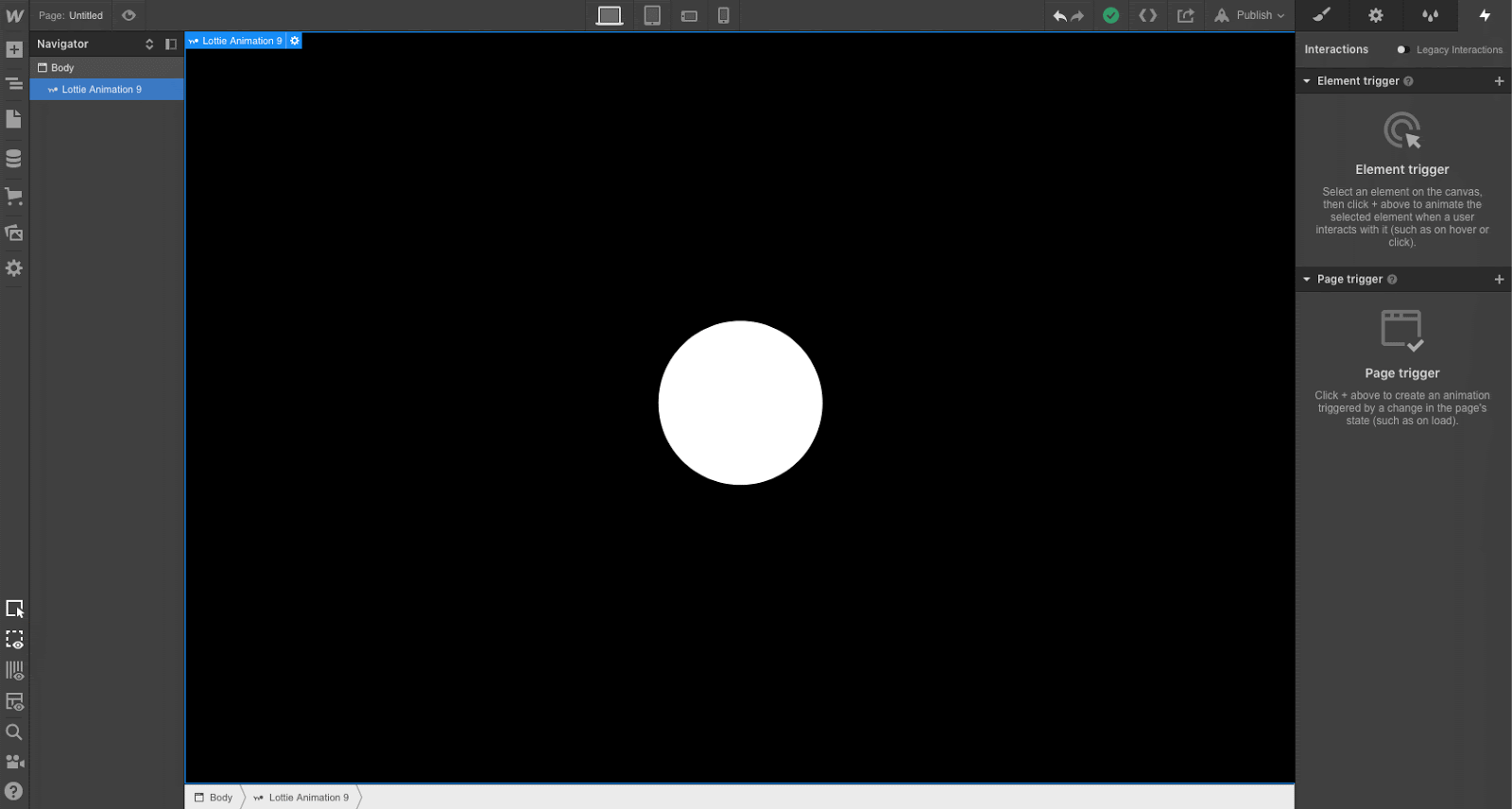The width and height of the screenshot is (1512, 809).
Task: Open the code export icon
Action: point(1148,15)
